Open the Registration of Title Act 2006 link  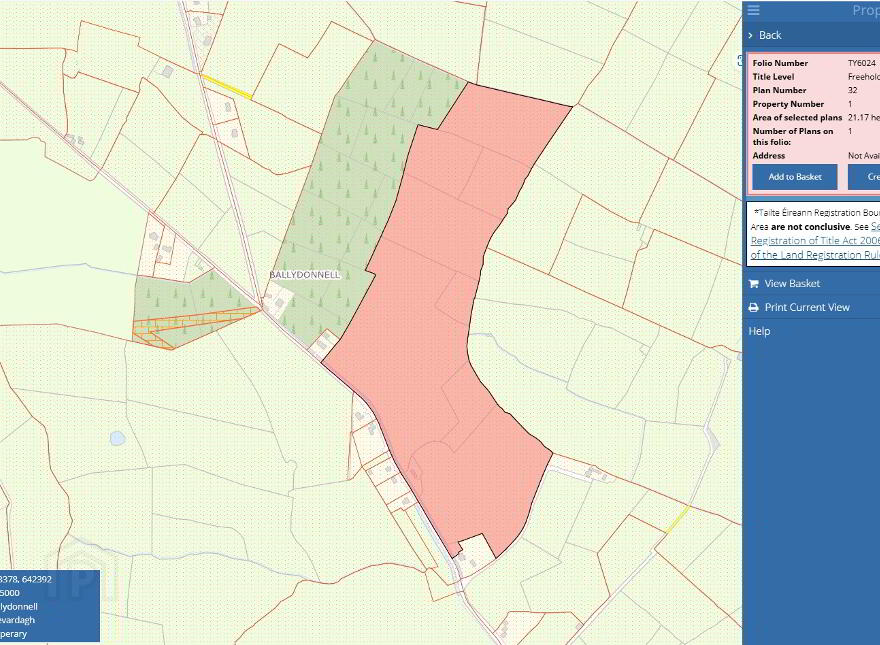click(815, 240)
